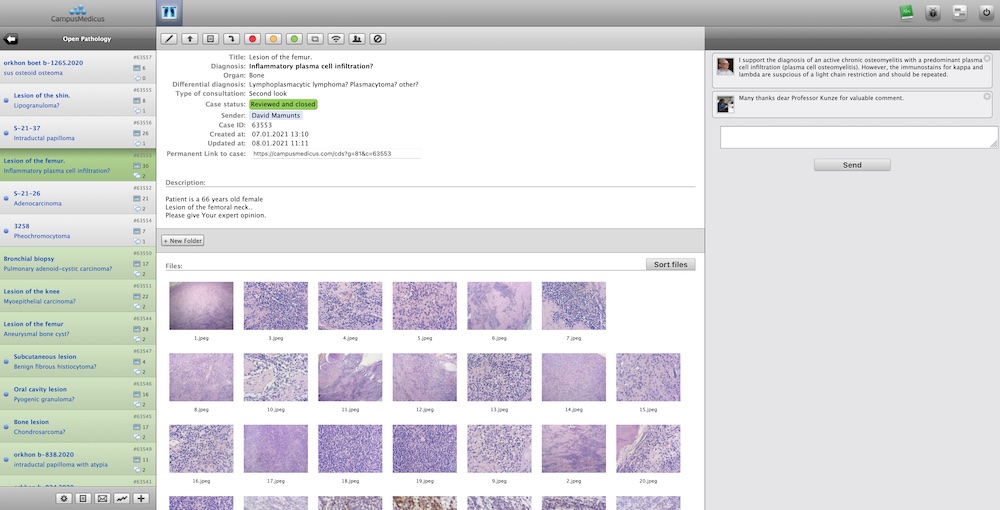This screenshot has height=510, width=1000.
Task: Open the green Abc book icon
Action: [x=906, y=13]
